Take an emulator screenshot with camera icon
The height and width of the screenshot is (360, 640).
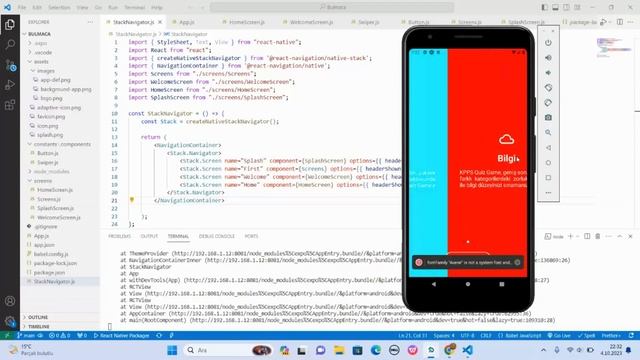(548, 118)
